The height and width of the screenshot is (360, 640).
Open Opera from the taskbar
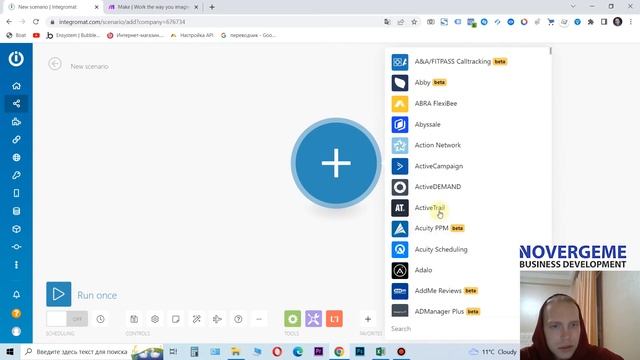(x=277, y=351)
